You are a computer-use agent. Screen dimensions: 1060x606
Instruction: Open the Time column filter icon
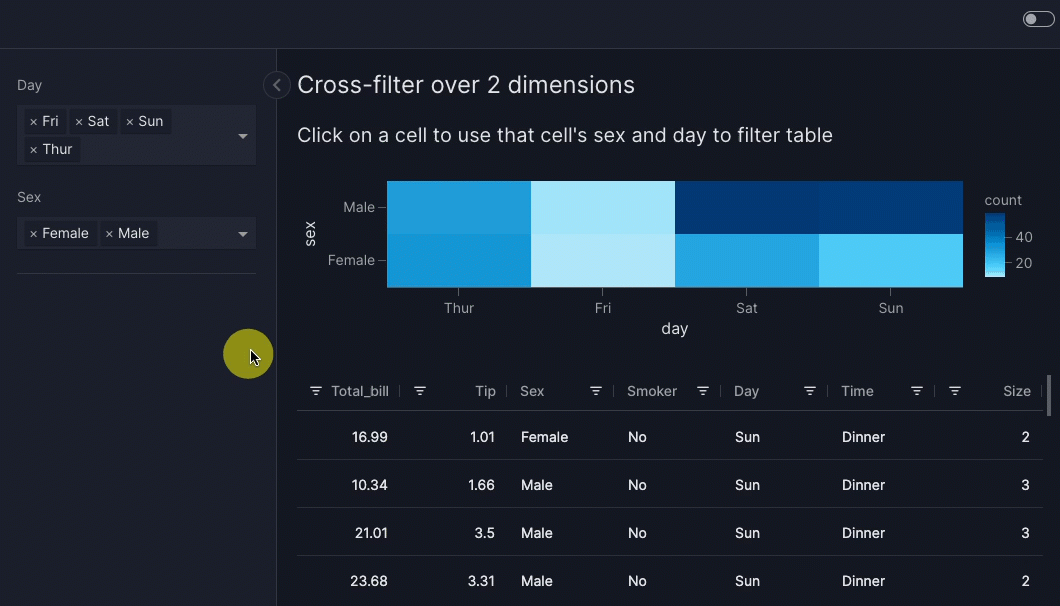tap(917, 391)
